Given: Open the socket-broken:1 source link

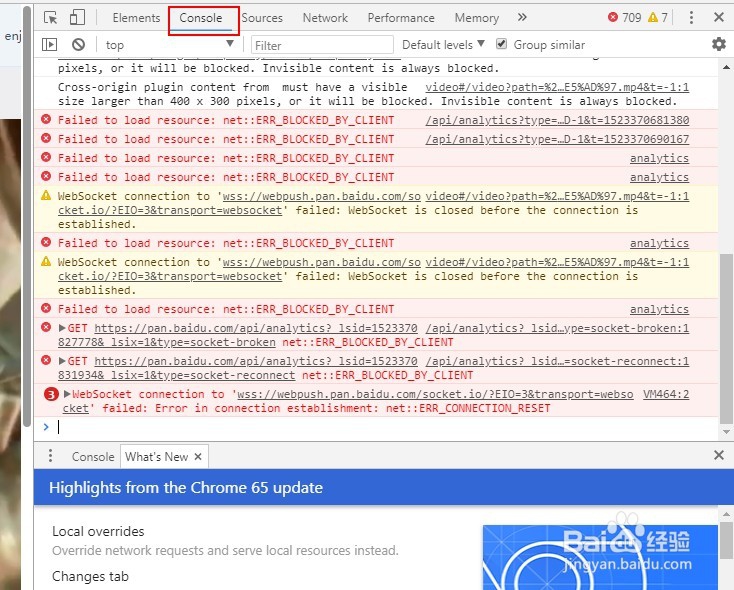Looking at the screenshot, I should pos(557,328).
